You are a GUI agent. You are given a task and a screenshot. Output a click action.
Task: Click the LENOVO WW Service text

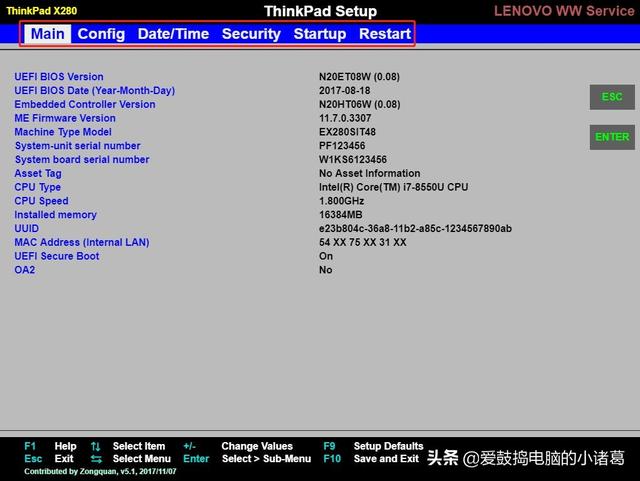point(564,11)
